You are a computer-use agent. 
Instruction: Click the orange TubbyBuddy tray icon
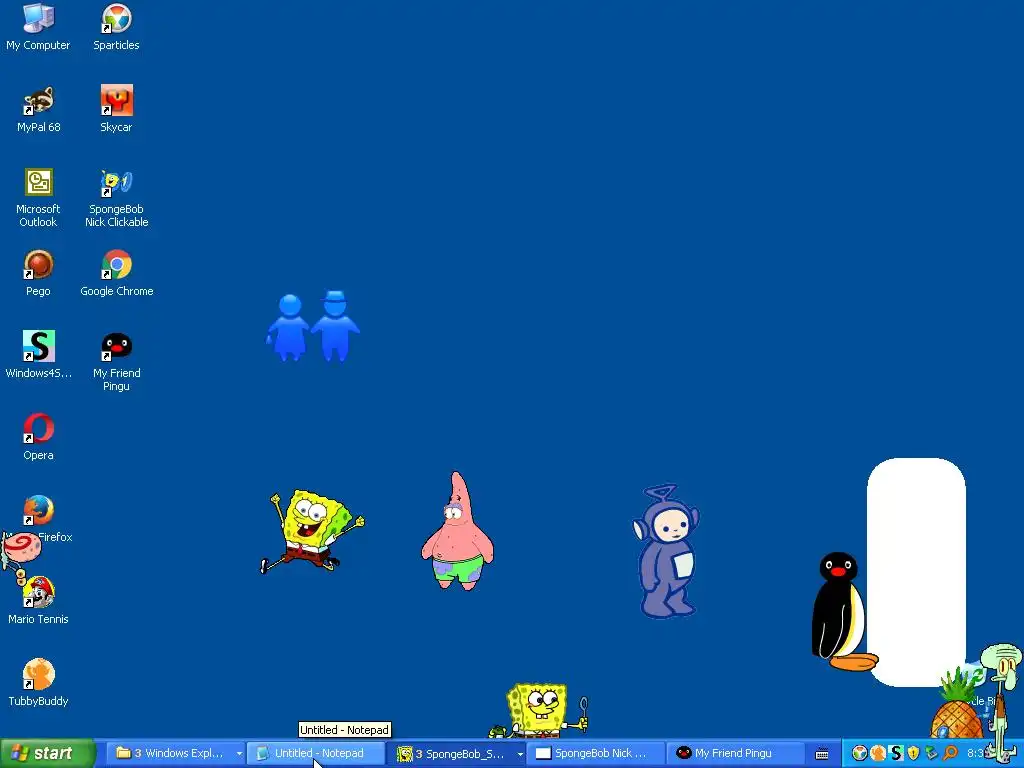click(x=878, y=754)
